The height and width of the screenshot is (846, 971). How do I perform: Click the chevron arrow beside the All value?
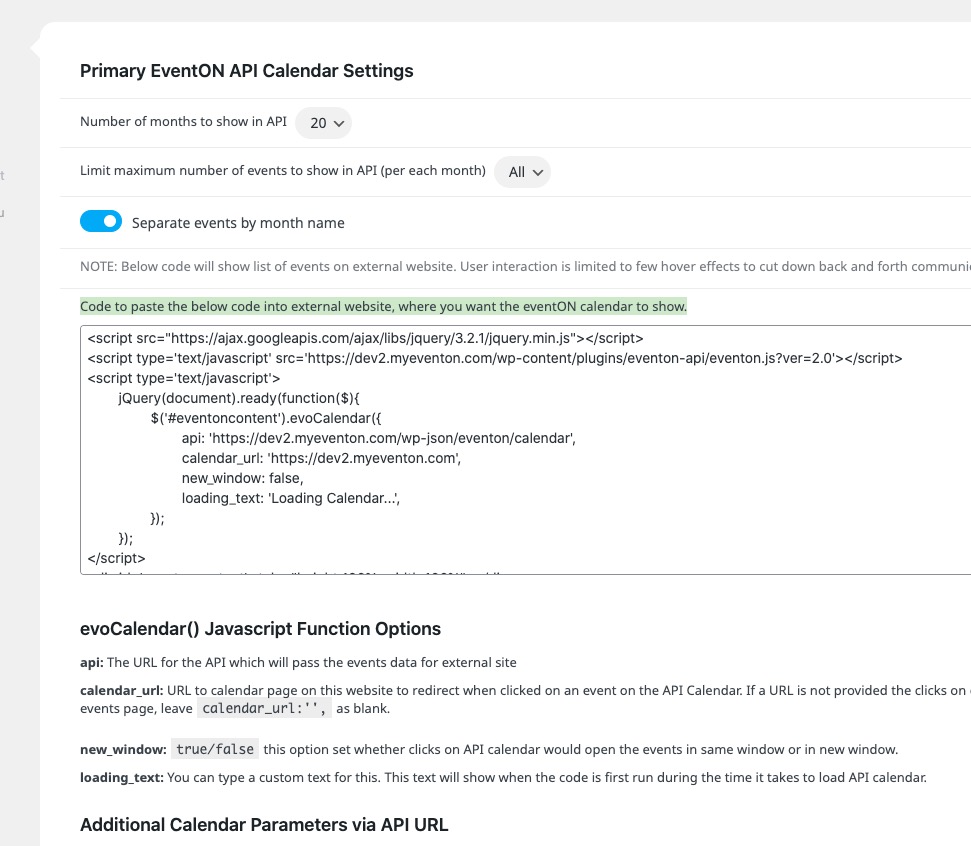(x=538, y=172)
